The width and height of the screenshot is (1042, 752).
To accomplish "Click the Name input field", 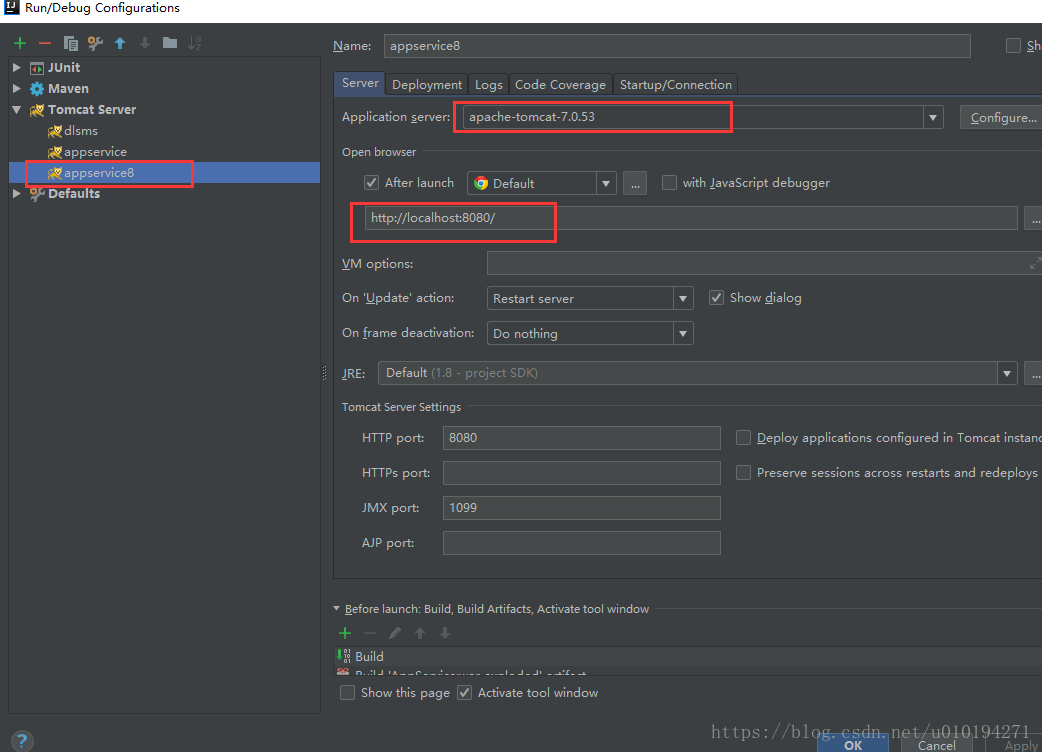I will click(677, 46).
